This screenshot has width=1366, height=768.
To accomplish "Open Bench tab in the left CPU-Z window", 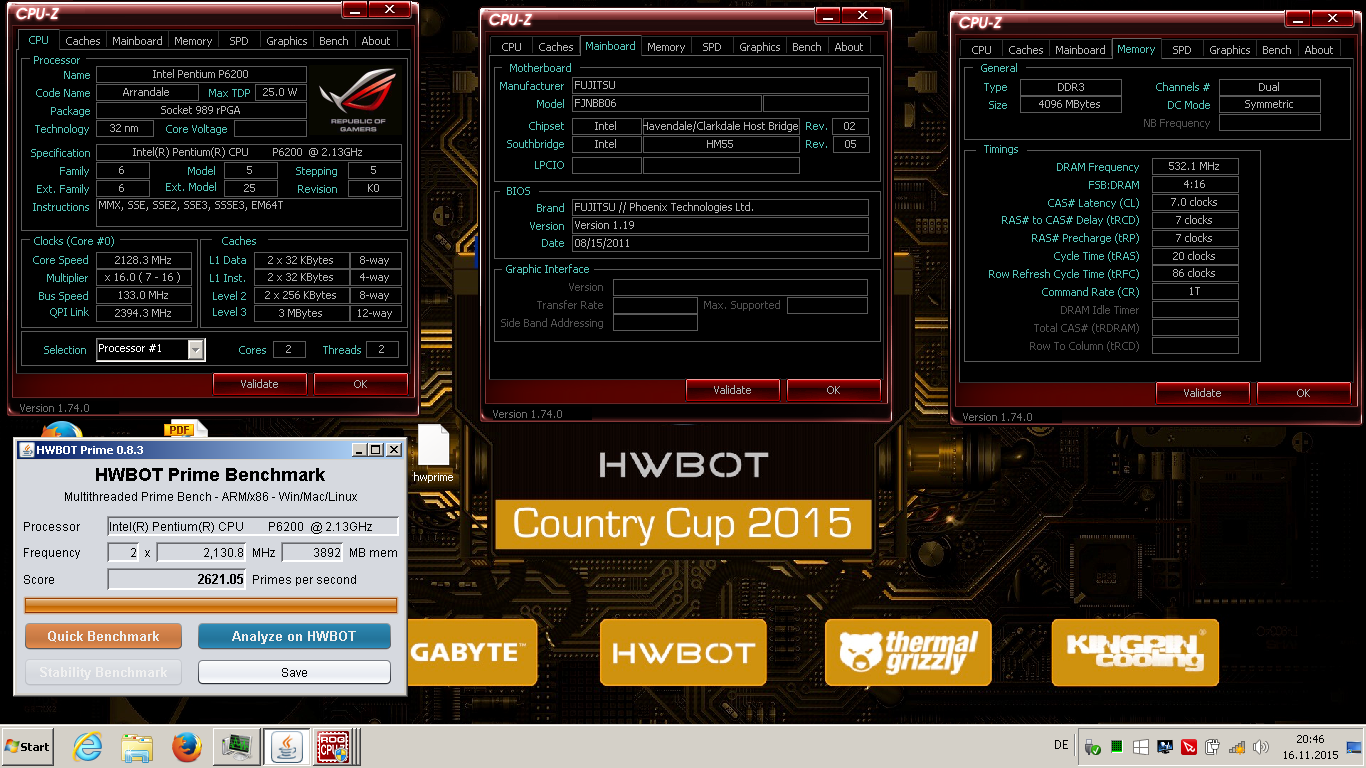I will pos(334,41).
